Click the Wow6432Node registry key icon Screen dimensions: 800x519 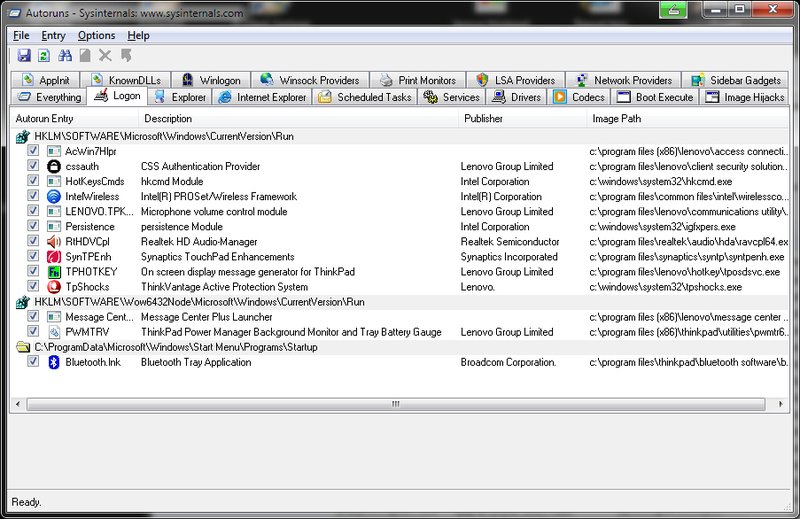pos(23,302)
